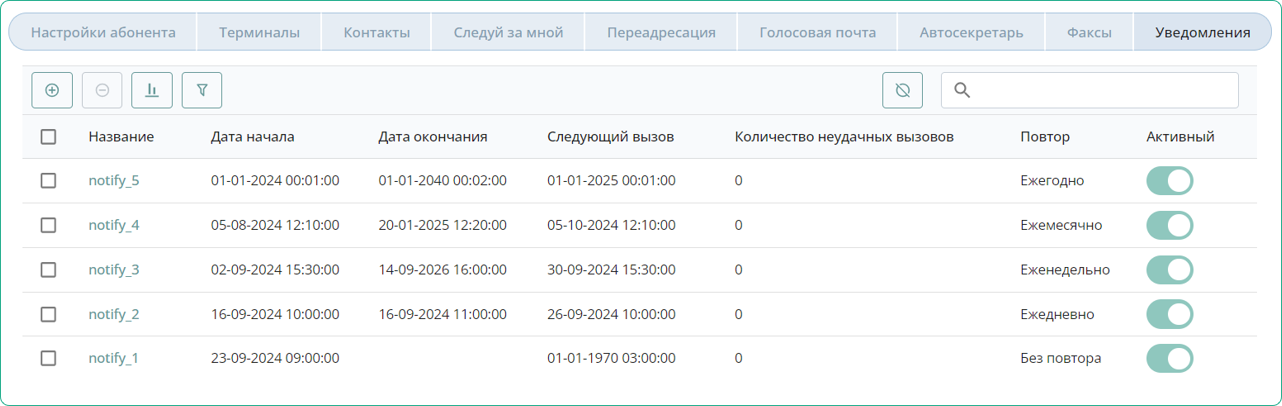Open the notify_5 notification link

pos(113,181)
